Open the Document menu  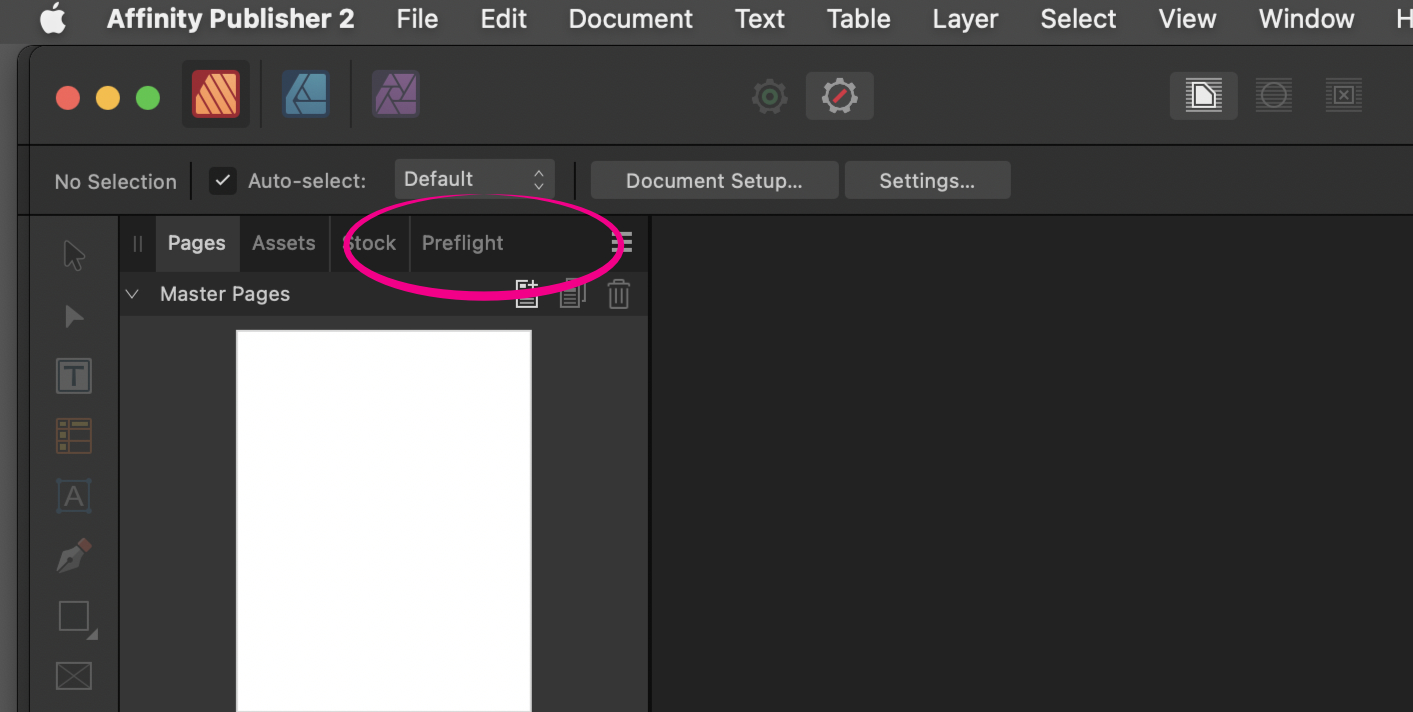(x=631, y=19)
